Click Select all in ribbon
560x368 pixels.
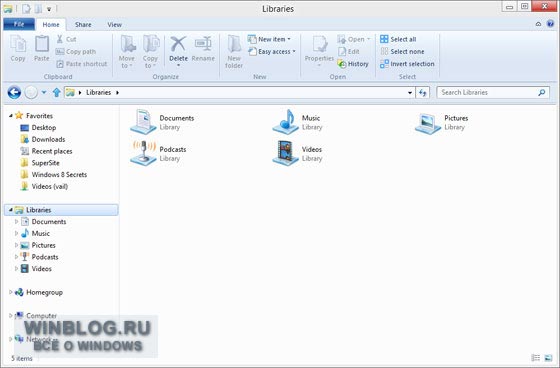point(398,39)
